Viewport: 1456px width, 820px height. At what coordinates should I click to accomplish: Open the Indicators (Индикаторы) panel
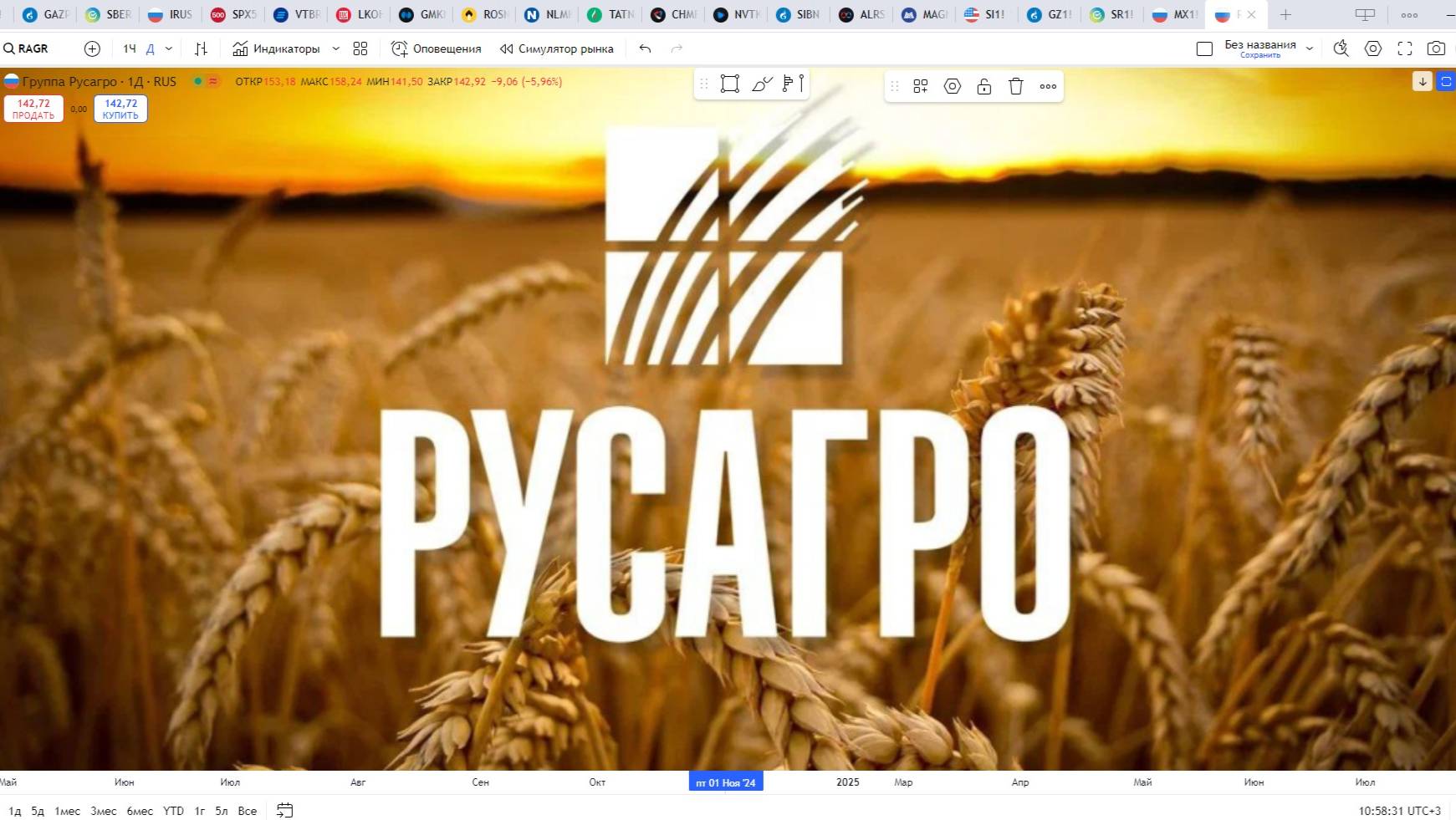pyautogui.click(x=277, y=48)
